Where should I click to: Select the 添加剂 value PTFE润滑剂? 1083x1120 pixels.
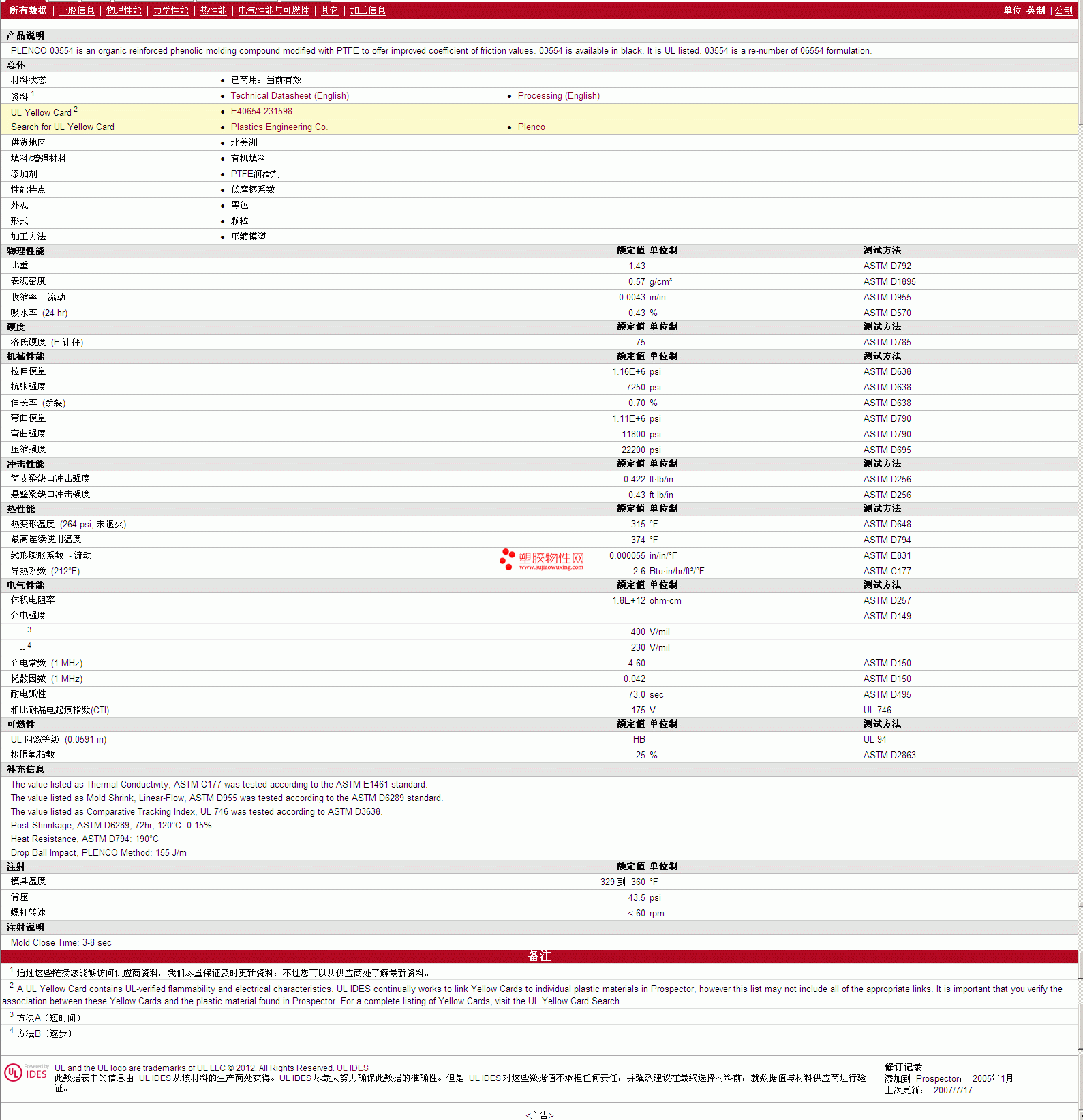click(x=255, y=174)
